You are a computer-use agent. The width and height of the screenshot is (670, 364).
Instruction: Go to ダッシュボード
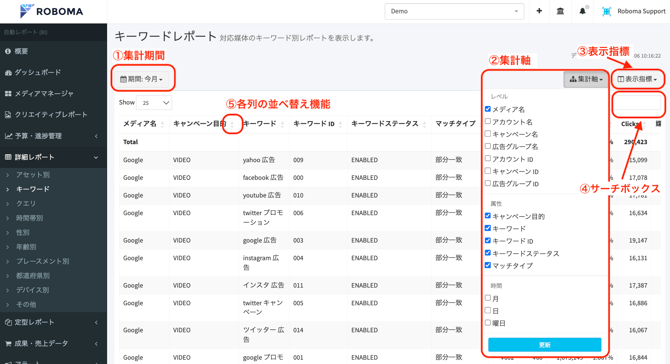pos(33,72)
